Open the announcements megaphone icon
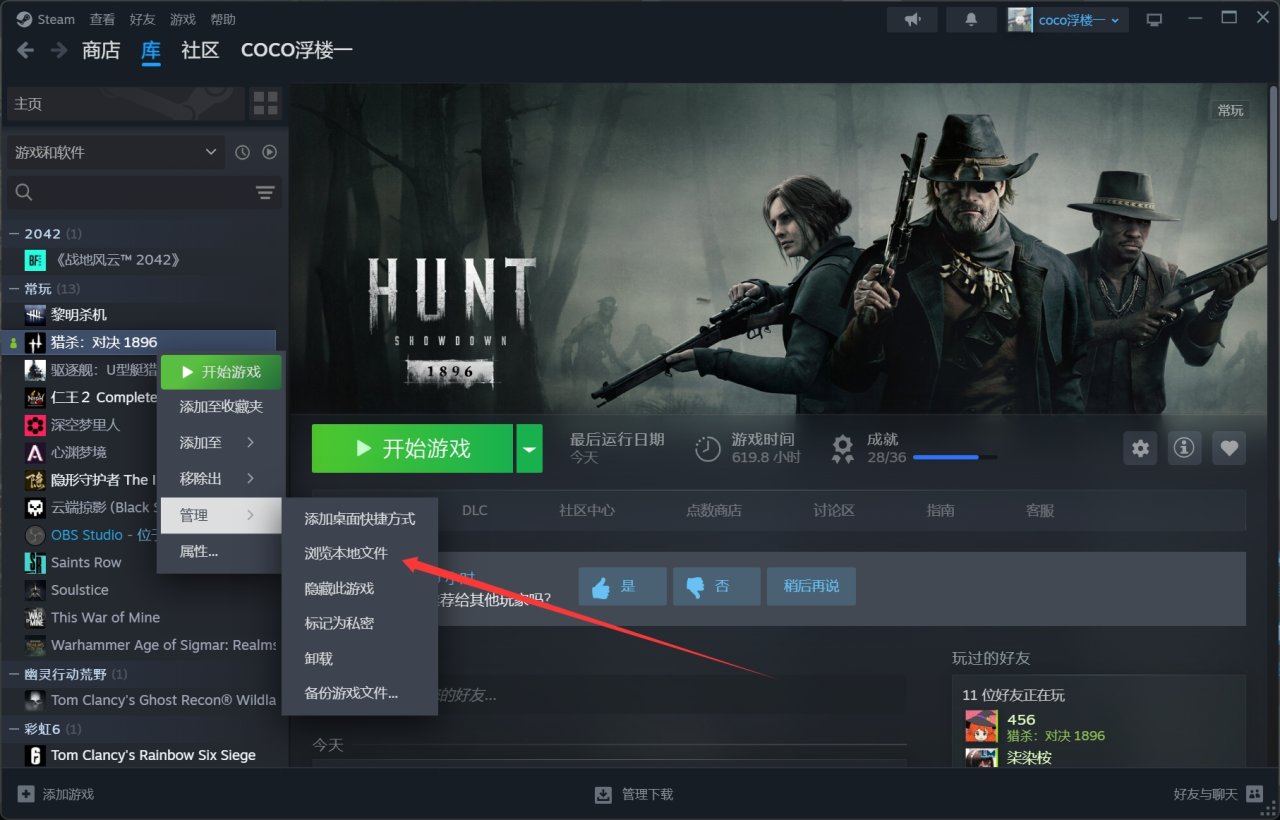The width and height of the screenshot is (1280, 820). click(x=912, y=19)
